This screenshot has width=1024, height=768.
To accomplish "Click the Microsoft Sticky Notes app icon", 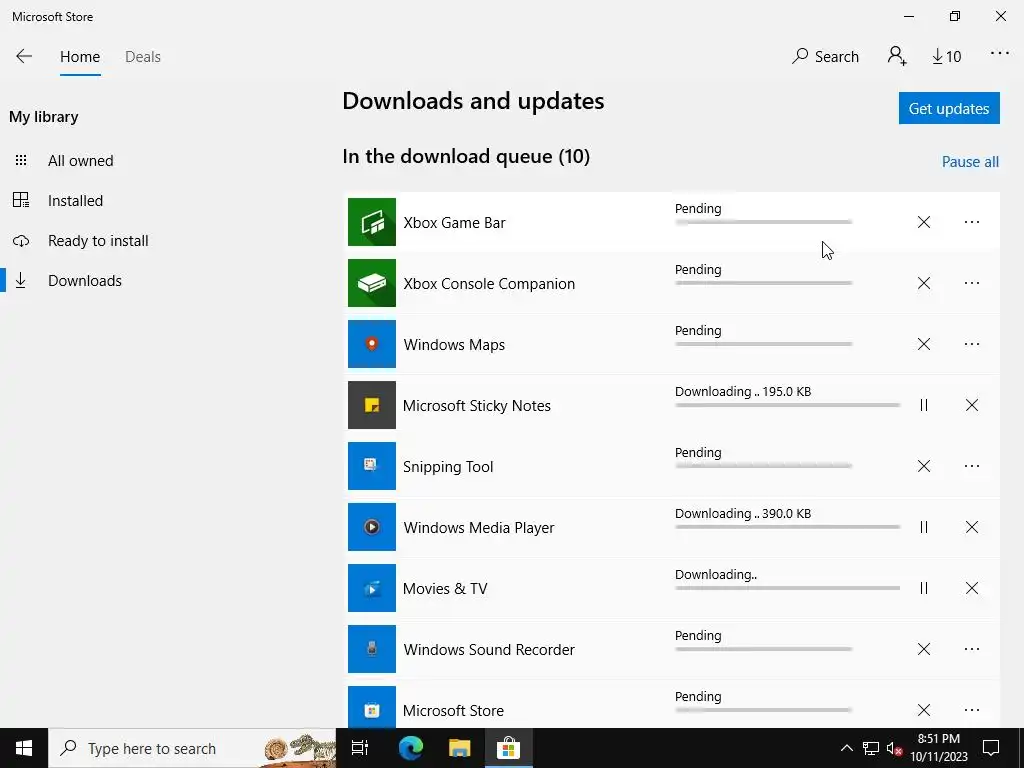I will coord(372,405).
